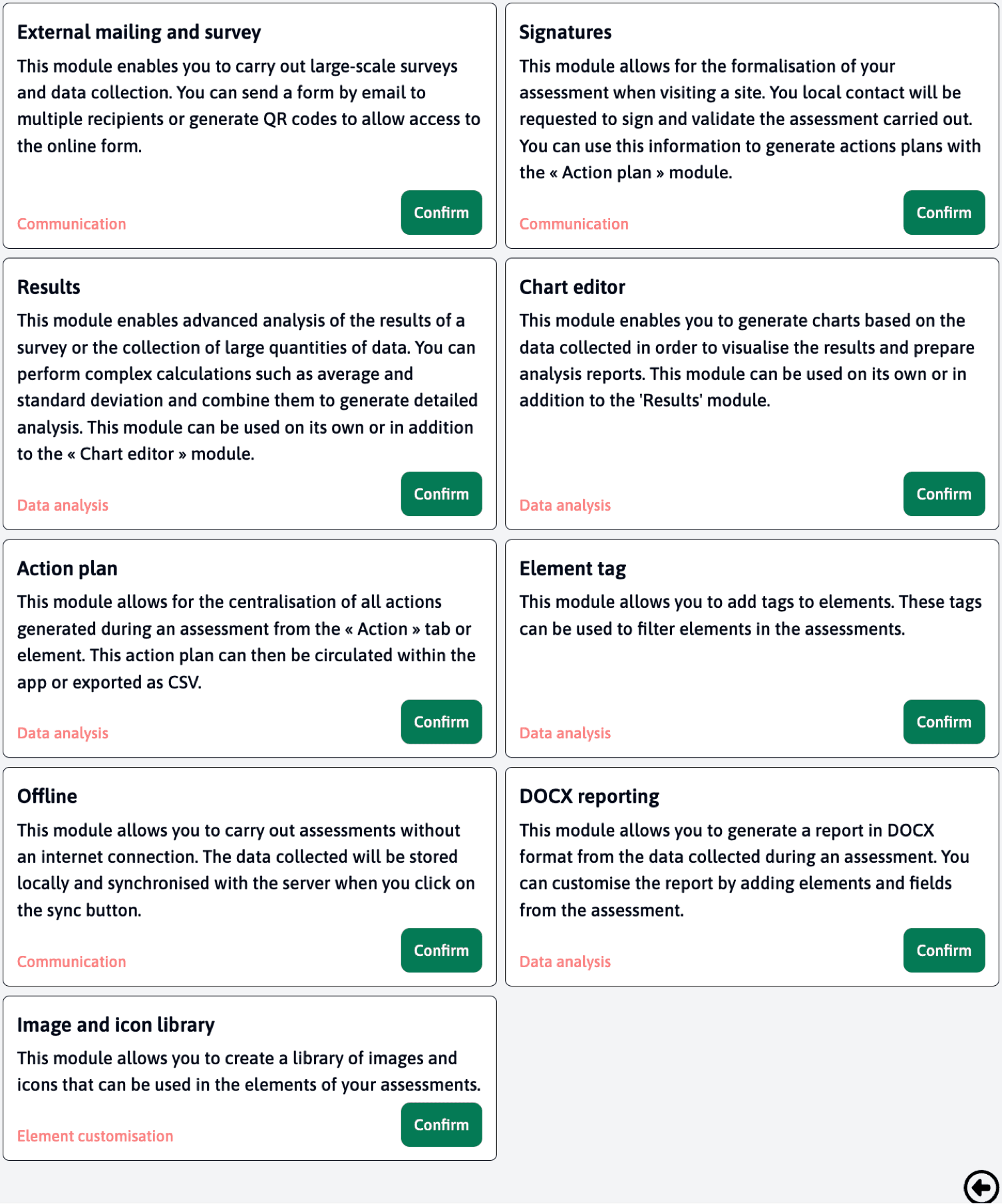Confirm the Offline module
The height and width of the screenshot is (1204, 1002).
tap(441, 951)
